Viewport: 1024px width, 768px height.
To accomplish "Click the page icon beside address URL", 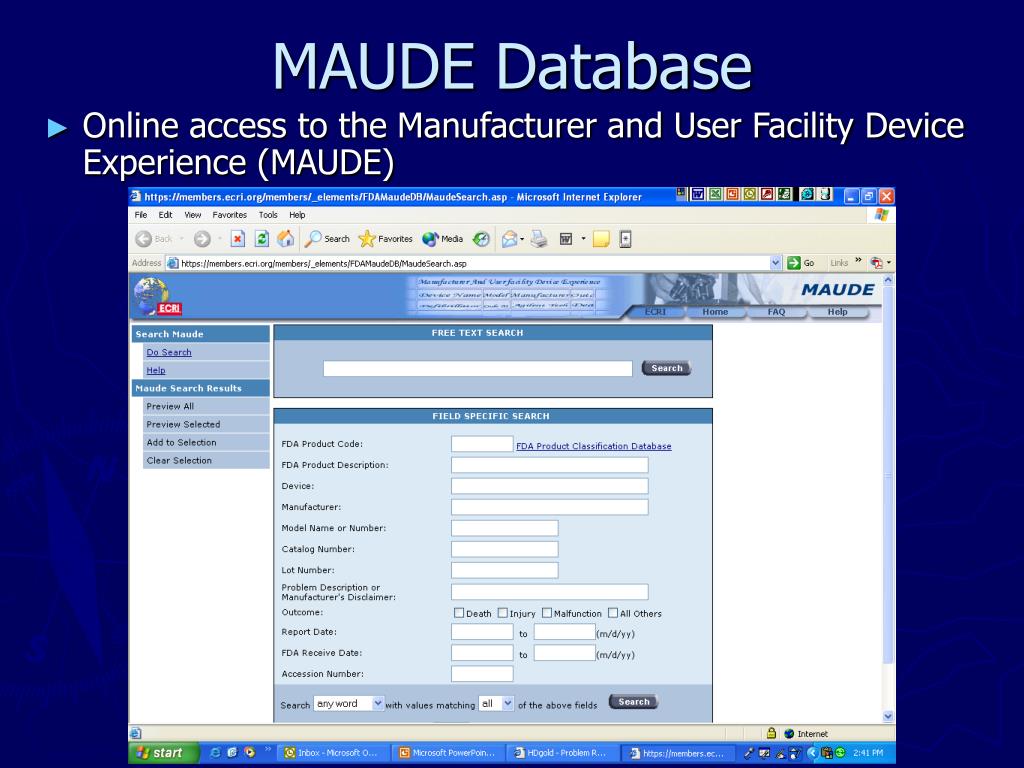I will (x=172, y=263).
